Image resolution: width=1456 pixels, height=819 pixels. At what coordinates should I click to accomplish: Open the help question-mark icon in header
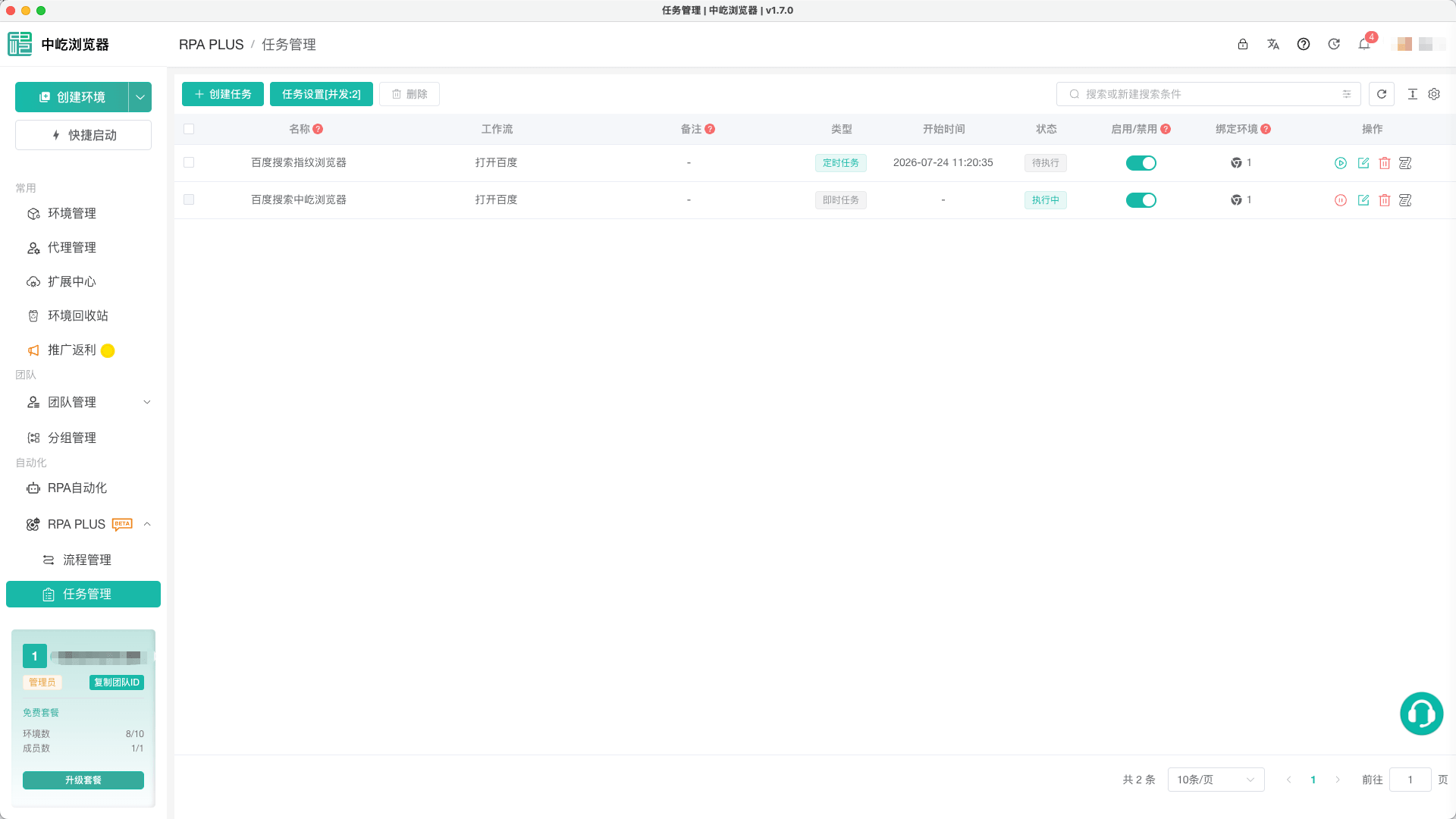1304,44
